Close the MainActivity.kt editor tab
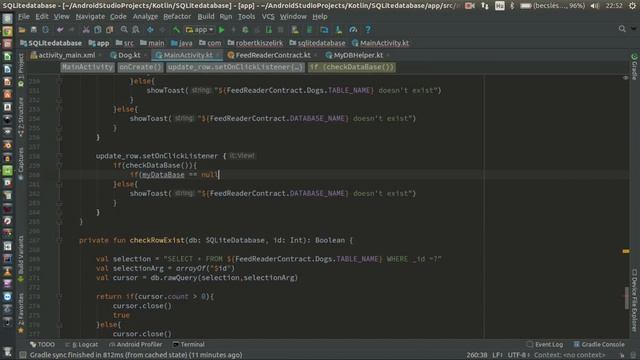This screenshot has width=640, height=360. [218, 55]
